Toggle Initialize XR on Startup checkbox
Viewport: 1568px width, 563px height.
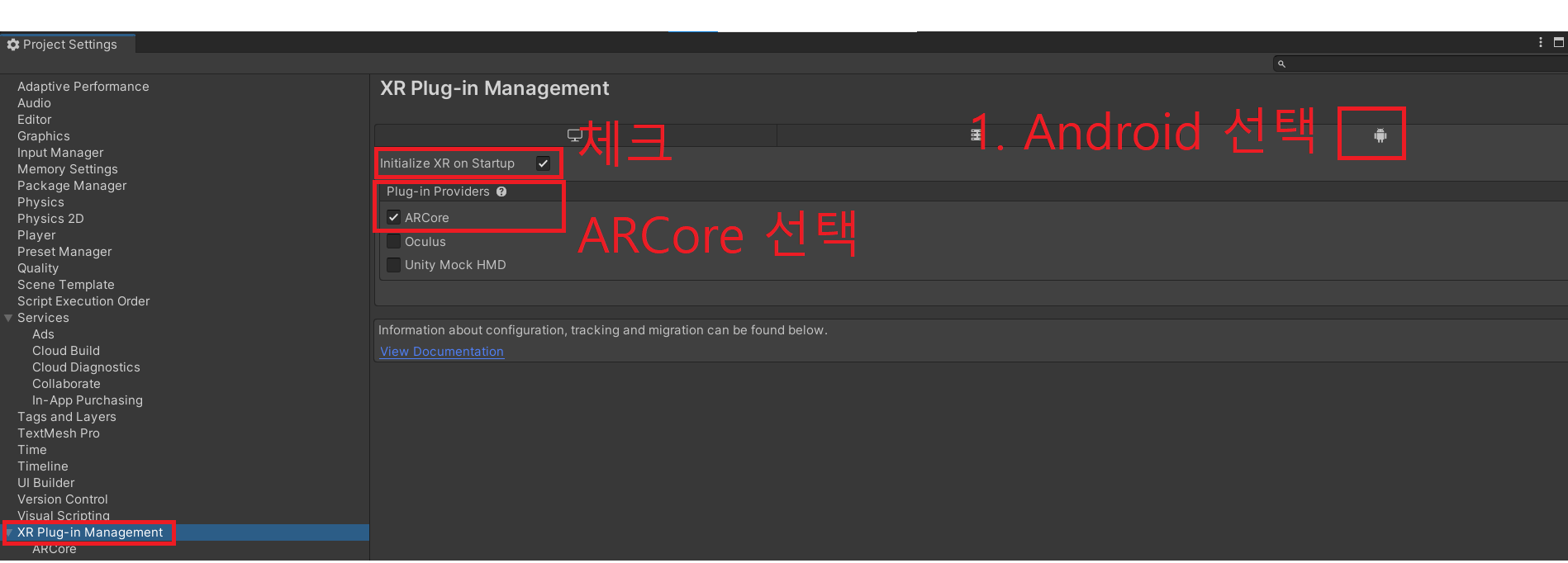pyautogui.click(x=543, y=163)
